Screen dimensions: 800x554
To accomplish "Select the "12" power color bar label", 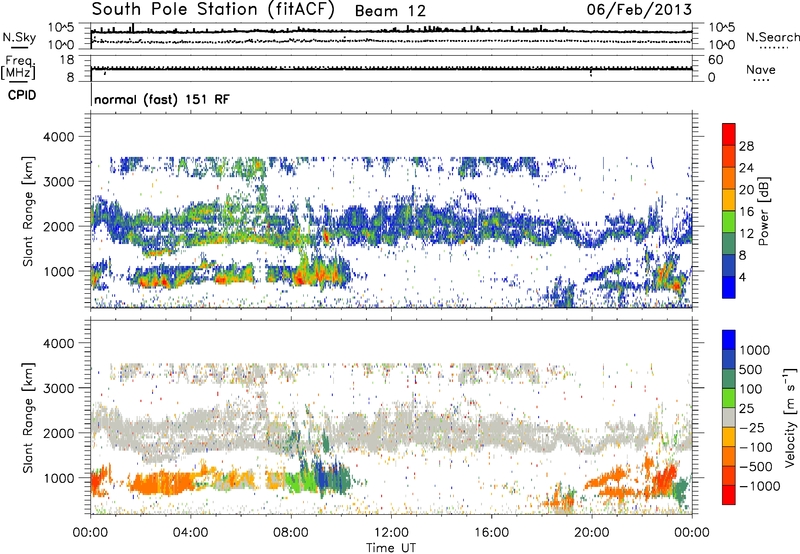I will point(746,234).
